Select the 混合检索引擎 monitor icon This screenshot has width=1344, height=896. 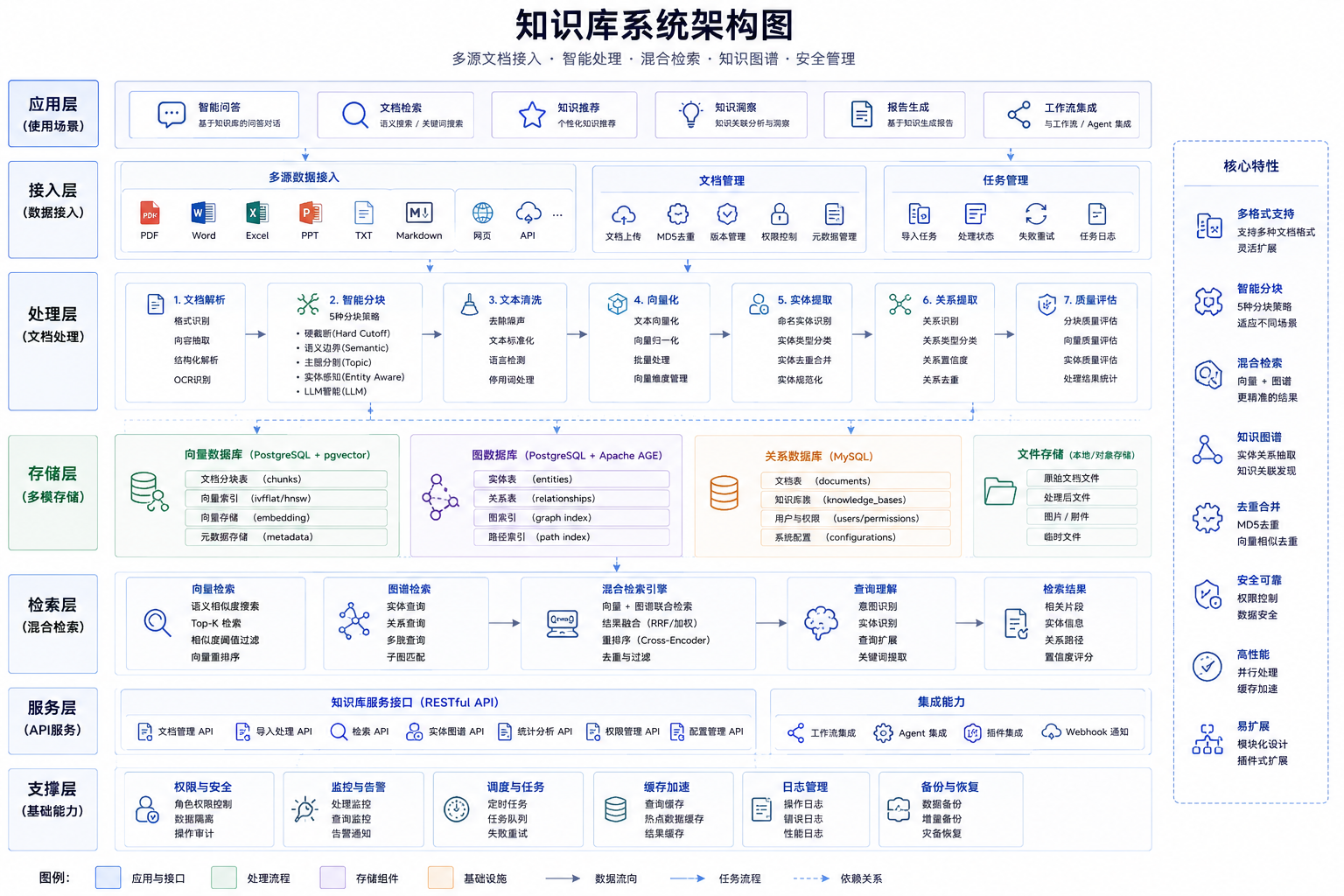point(562,624)
